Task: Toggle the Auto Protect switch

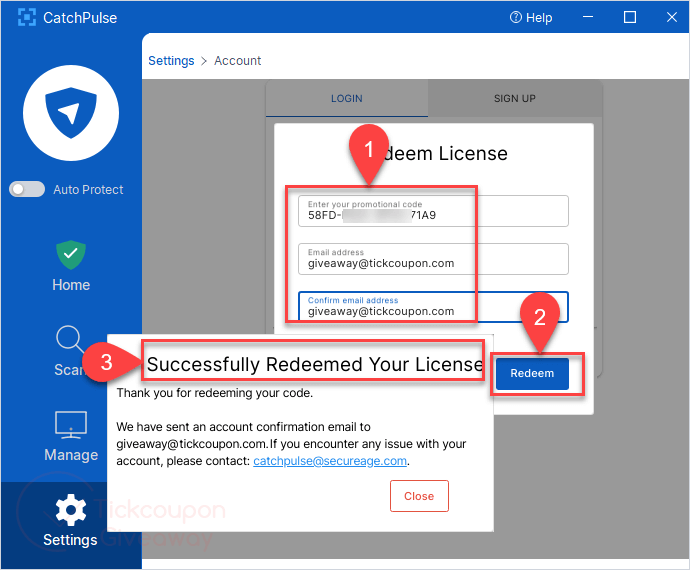Action: click(x=27, y=189)
